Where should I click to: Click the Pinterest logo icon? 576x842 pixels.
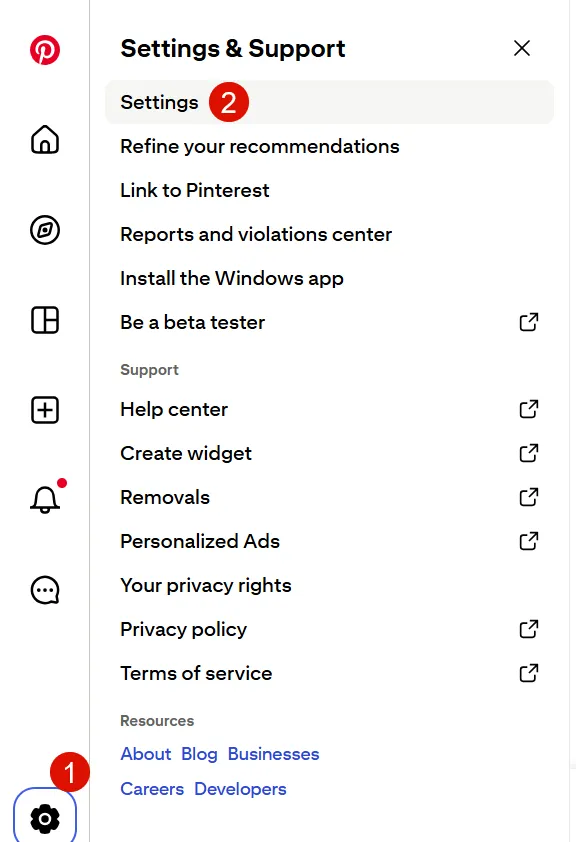coord(45,50)
